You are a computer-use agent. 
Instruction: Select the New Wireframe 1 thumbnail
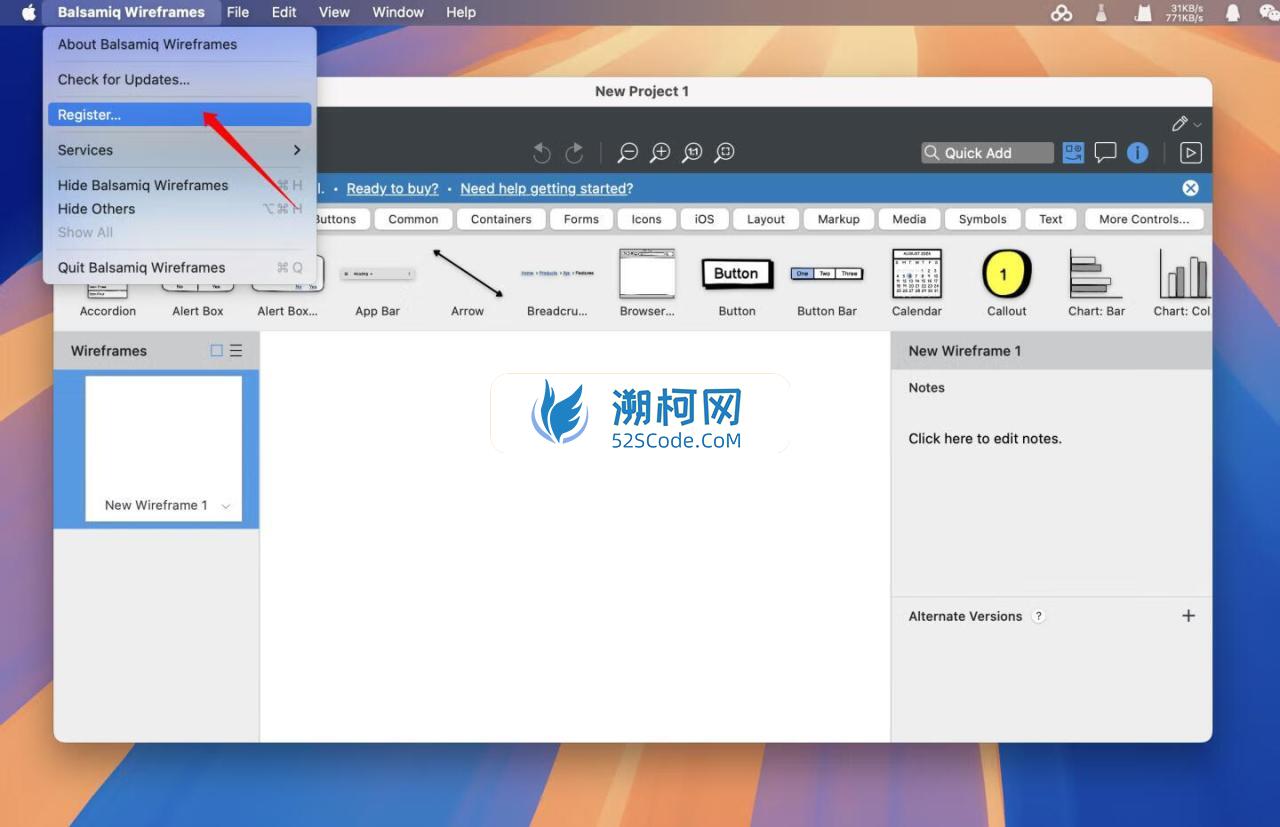[x=164, y=448]
